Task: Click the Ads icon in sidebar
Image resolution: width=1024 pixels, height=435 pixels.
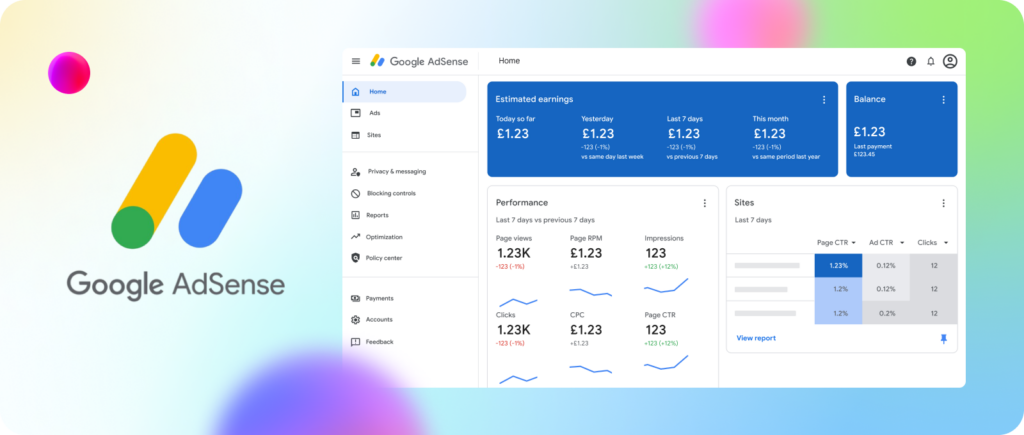Action: (355, 113)
